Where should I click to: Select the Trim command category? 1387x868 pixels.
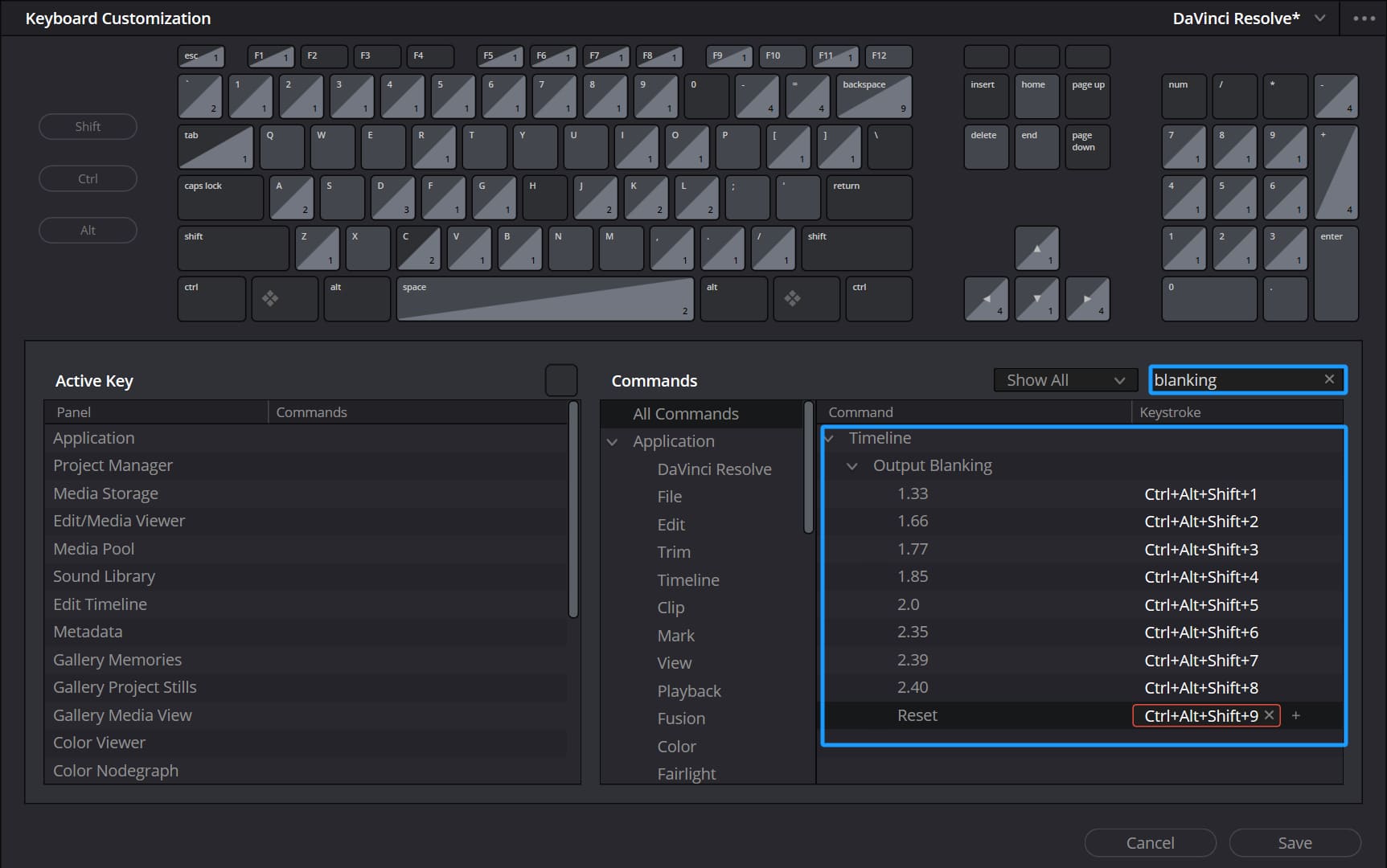coord(674,552)
